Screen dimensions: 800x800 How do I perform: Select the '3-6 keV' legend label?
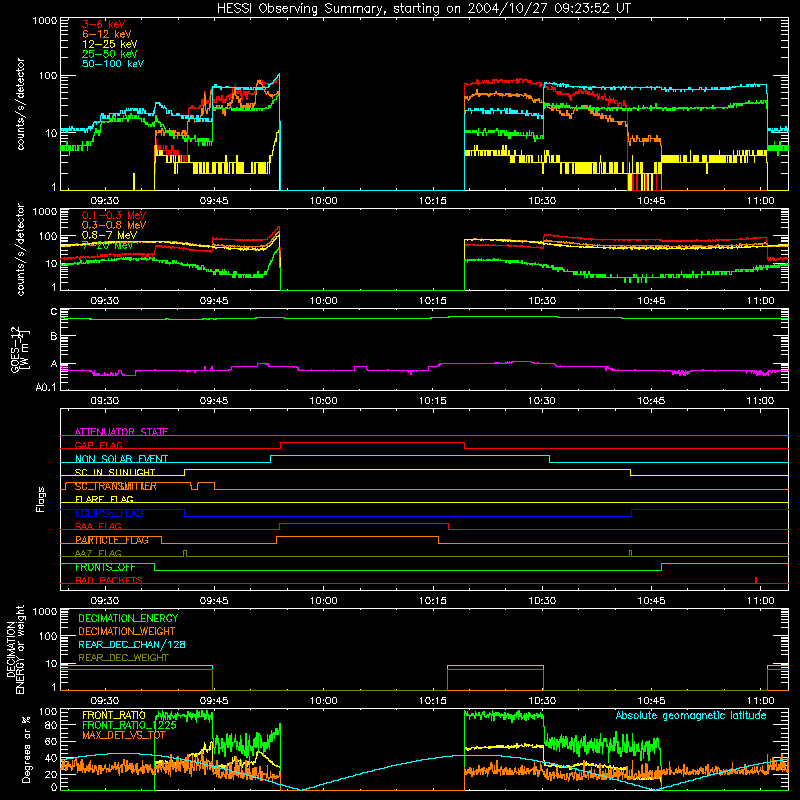pyautogui.click(x=104, y=24)
